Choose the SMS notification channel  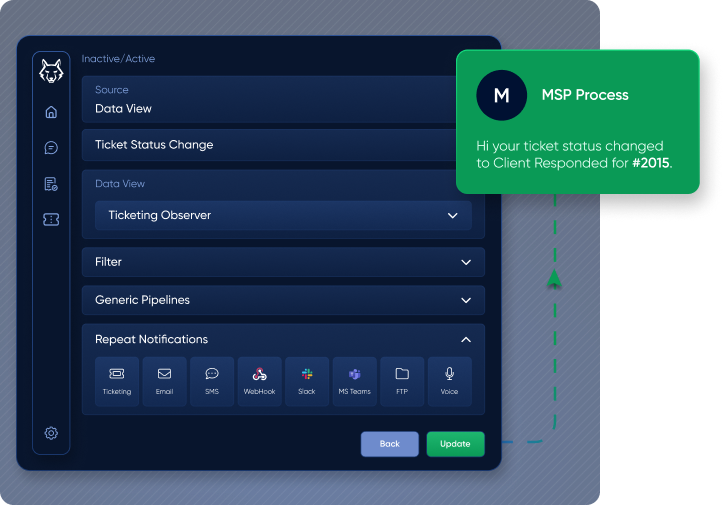212,381
